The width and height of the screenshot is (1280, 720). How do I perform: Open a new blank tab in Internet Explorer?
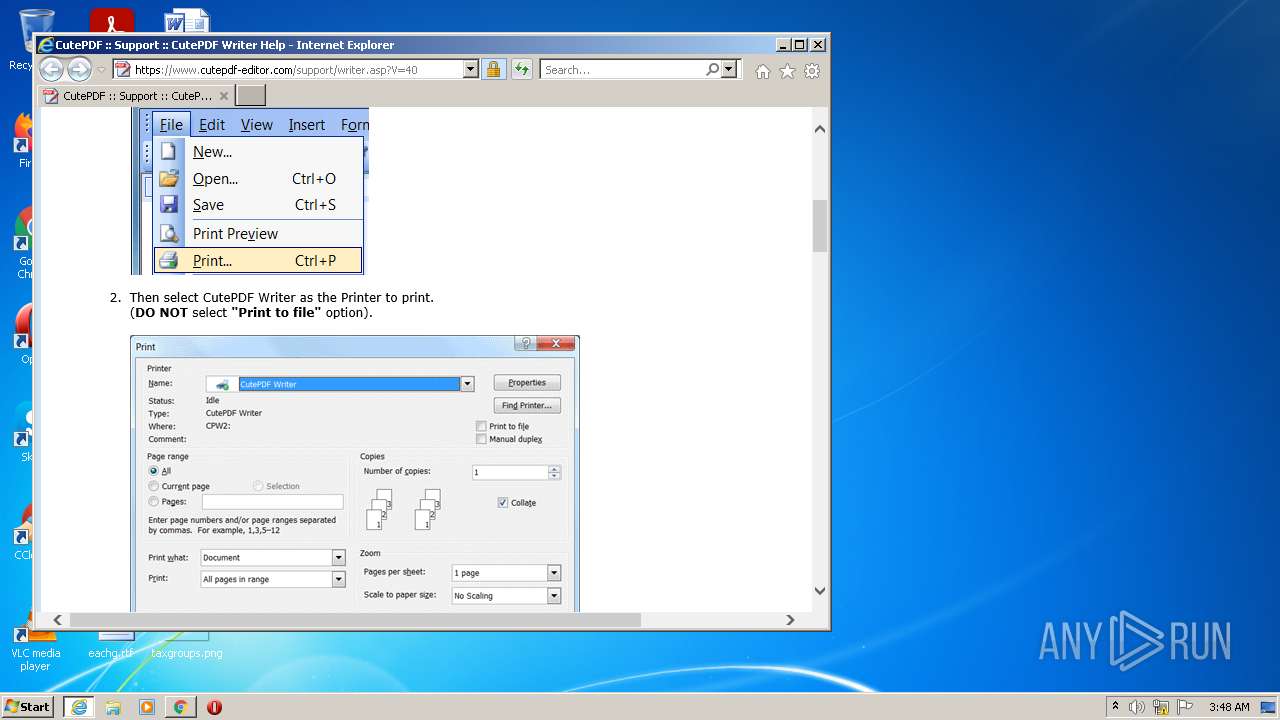point(251,96)
